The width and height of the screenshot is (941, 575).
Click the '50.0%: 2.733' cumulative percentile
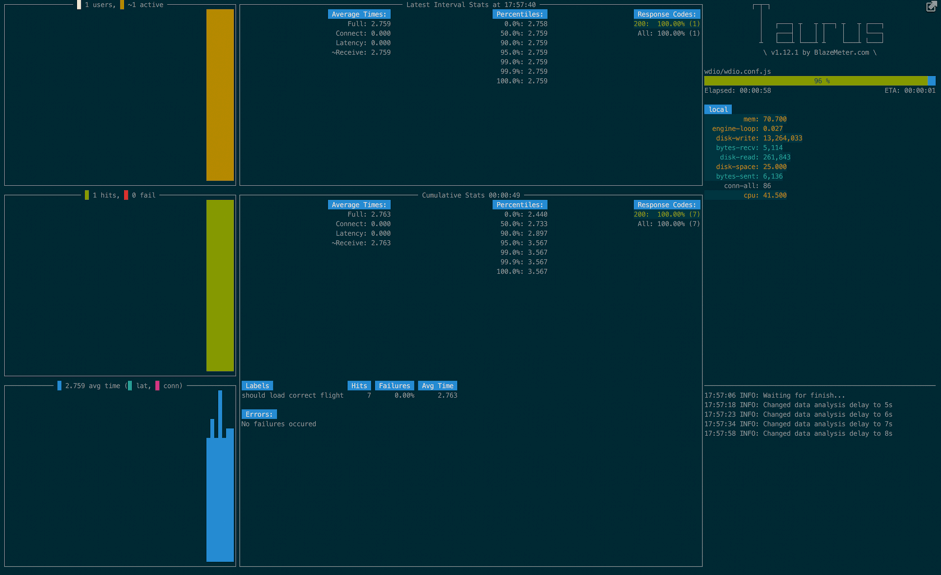[x=524, y=224]
